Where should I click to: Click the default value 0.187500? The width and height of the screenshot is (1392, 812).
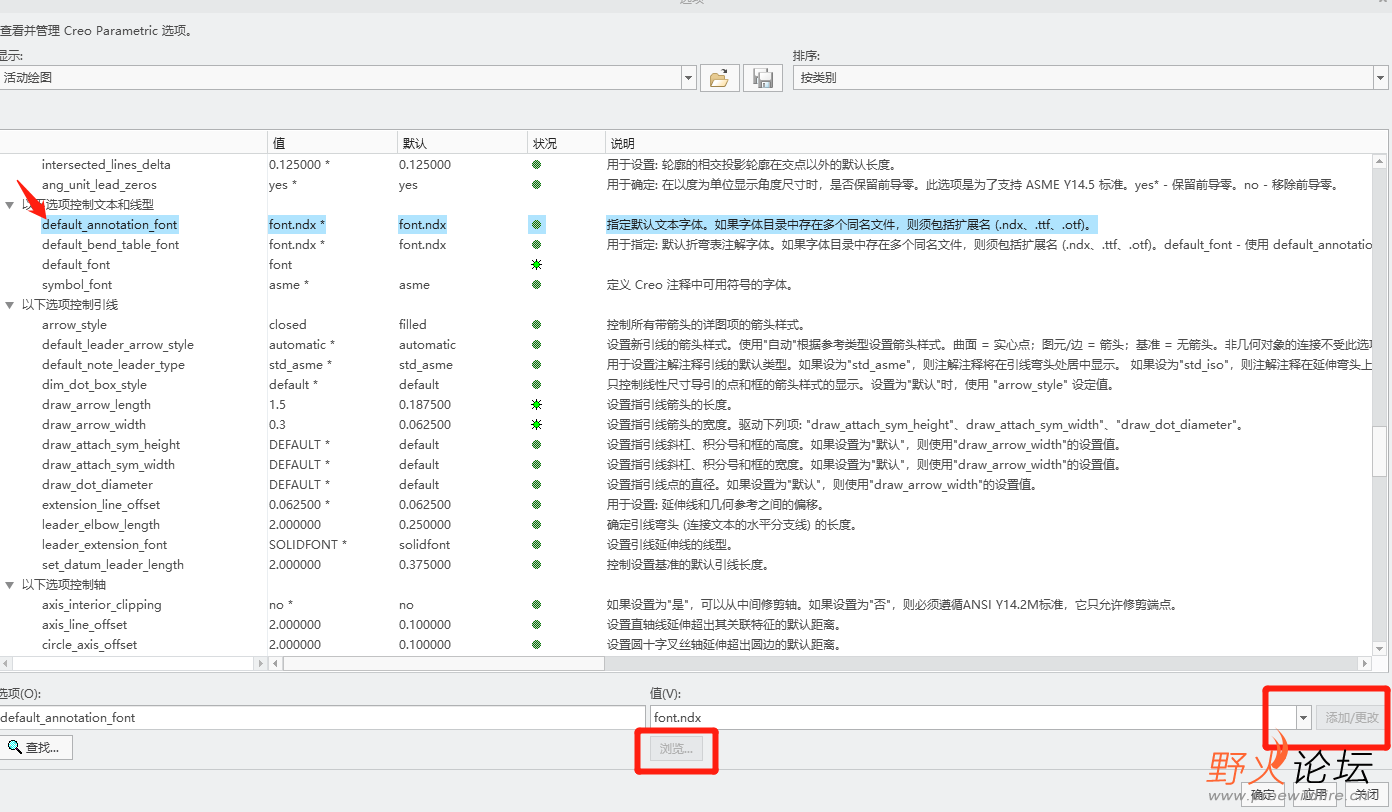tap(425, 404)
